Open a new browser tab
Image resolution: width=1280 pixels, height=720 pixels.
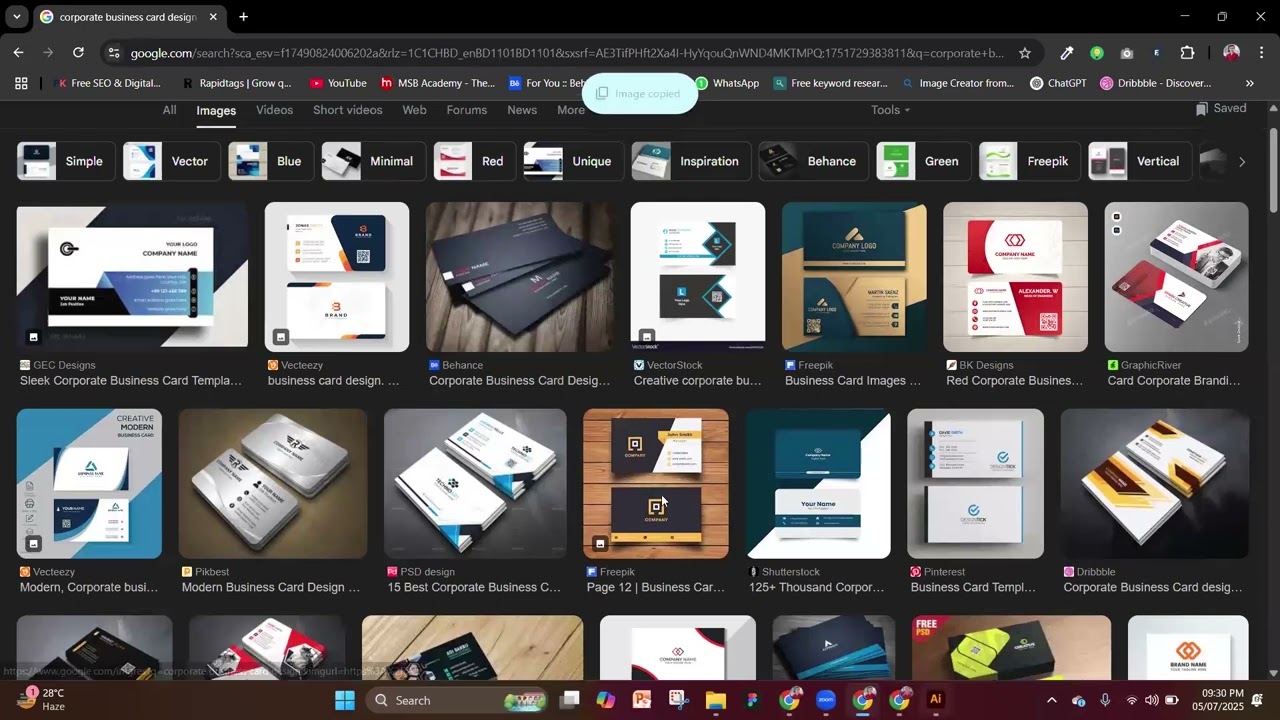(x=243, y=17)
